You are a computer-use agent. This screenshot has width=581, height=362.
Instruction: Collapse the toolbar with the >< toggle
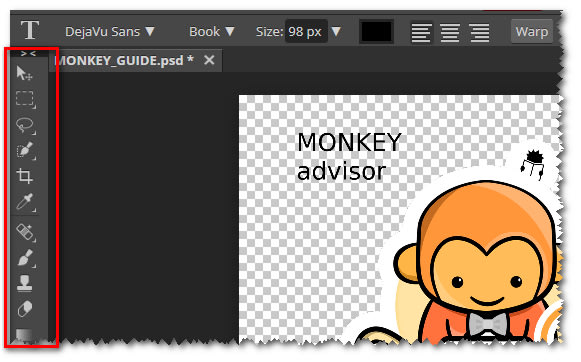tap(29, 54)
